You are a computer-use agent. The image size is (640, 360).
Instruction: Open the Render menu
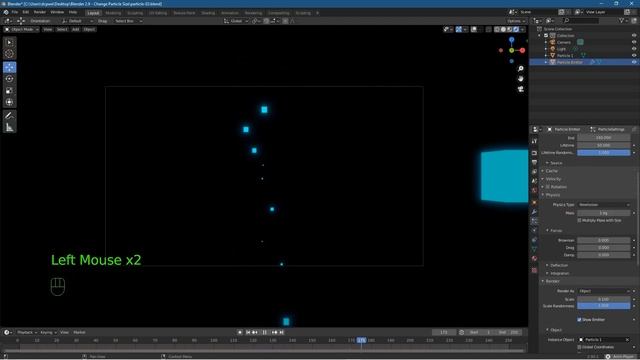[x=40, y=12]
